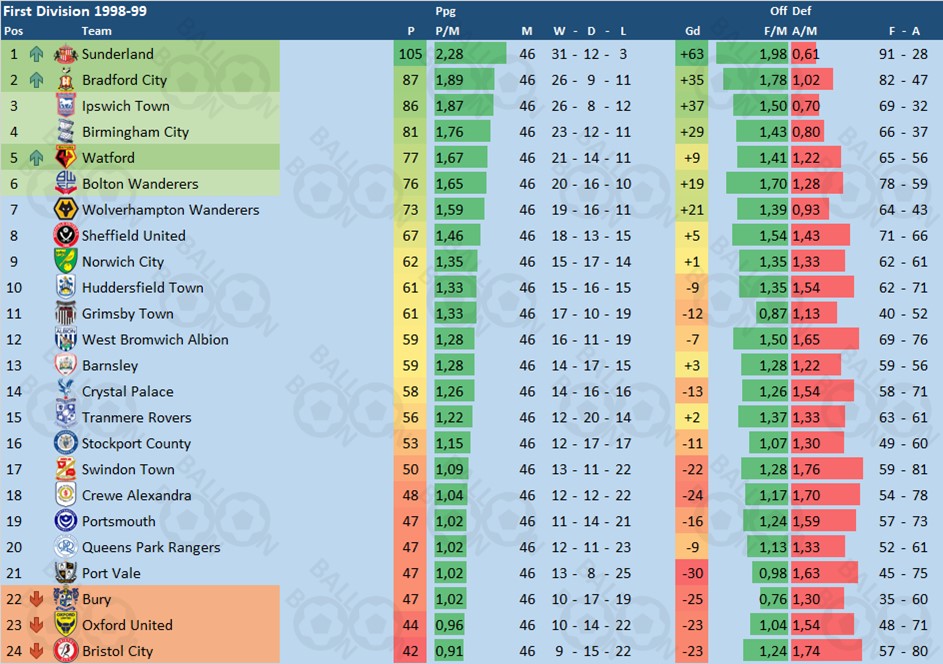Viewport: 943px width, 664px height.
Task: Click the Portsmouth club crest
Action: click(x=66, y=521)
